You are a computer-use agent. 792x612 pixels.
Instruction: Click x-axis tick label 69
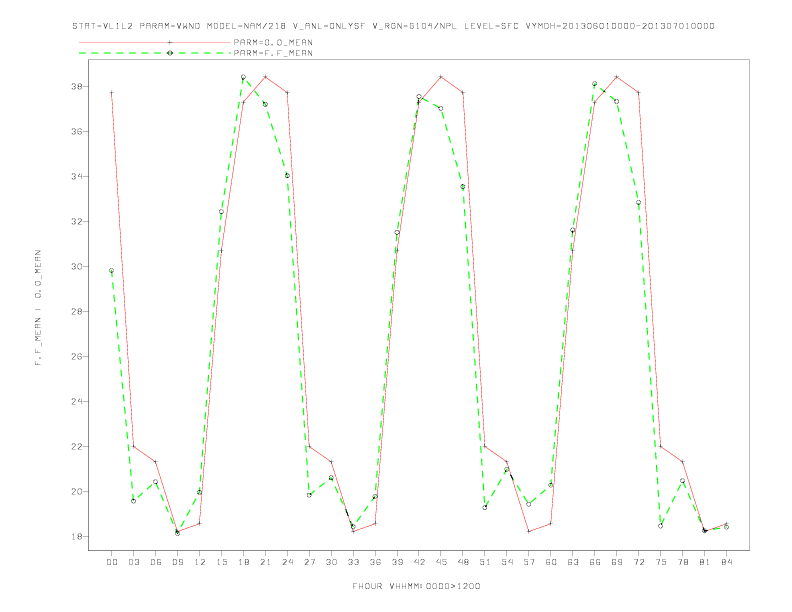(617, 562)
